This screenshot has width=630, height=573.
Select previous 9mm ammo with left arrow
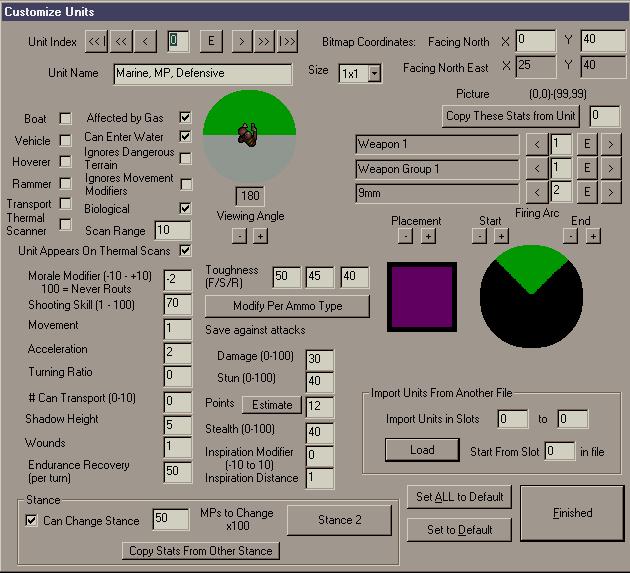click(535, 191)
